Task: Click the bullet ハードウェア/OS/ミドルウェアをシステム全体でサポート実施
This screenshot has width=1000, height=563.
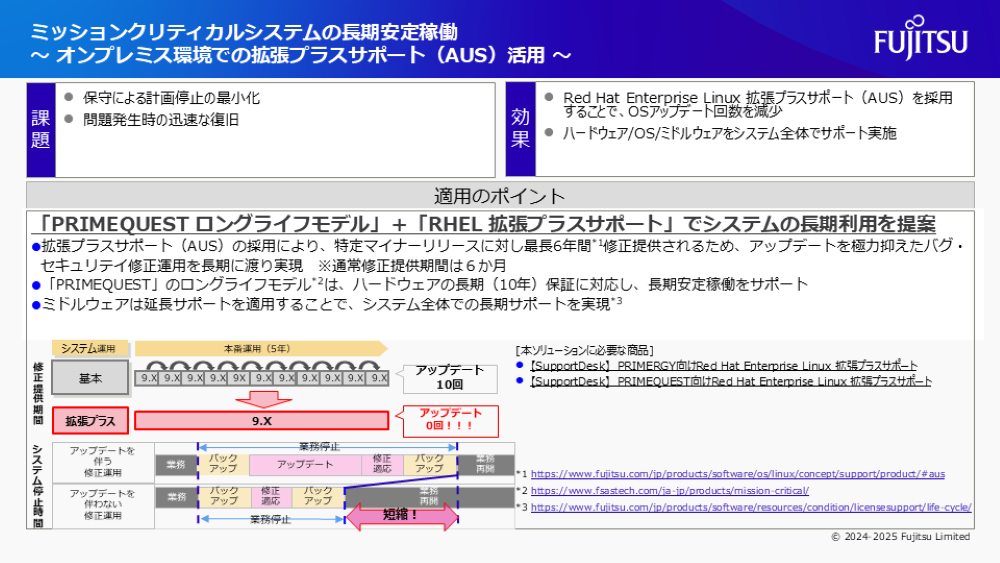Action: point(730,133)
